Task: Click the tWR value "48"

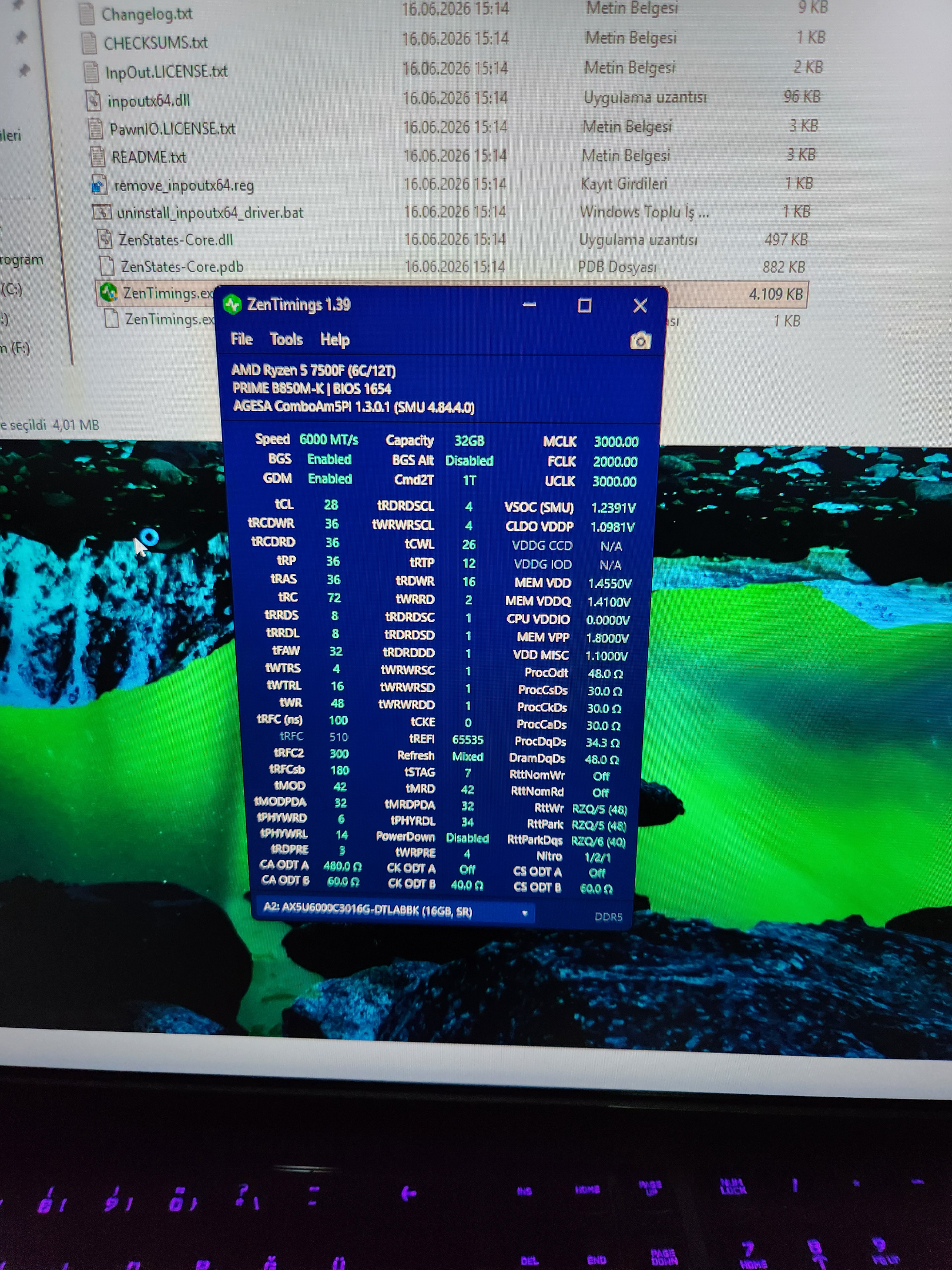Action: [x=337, y=703]
